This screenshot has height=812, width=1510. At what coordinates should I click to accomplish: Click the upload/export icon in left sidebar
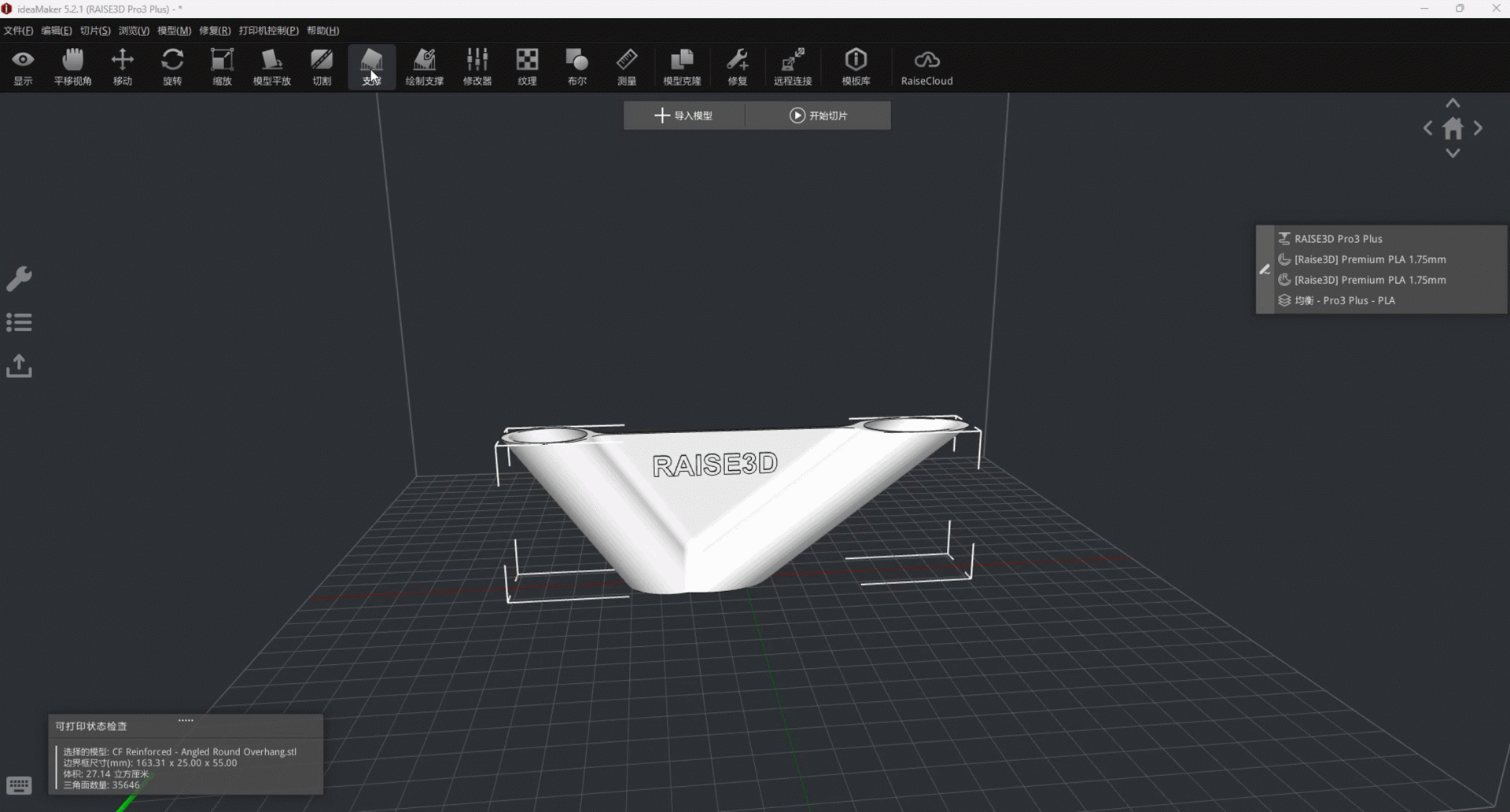click(19, 366)
